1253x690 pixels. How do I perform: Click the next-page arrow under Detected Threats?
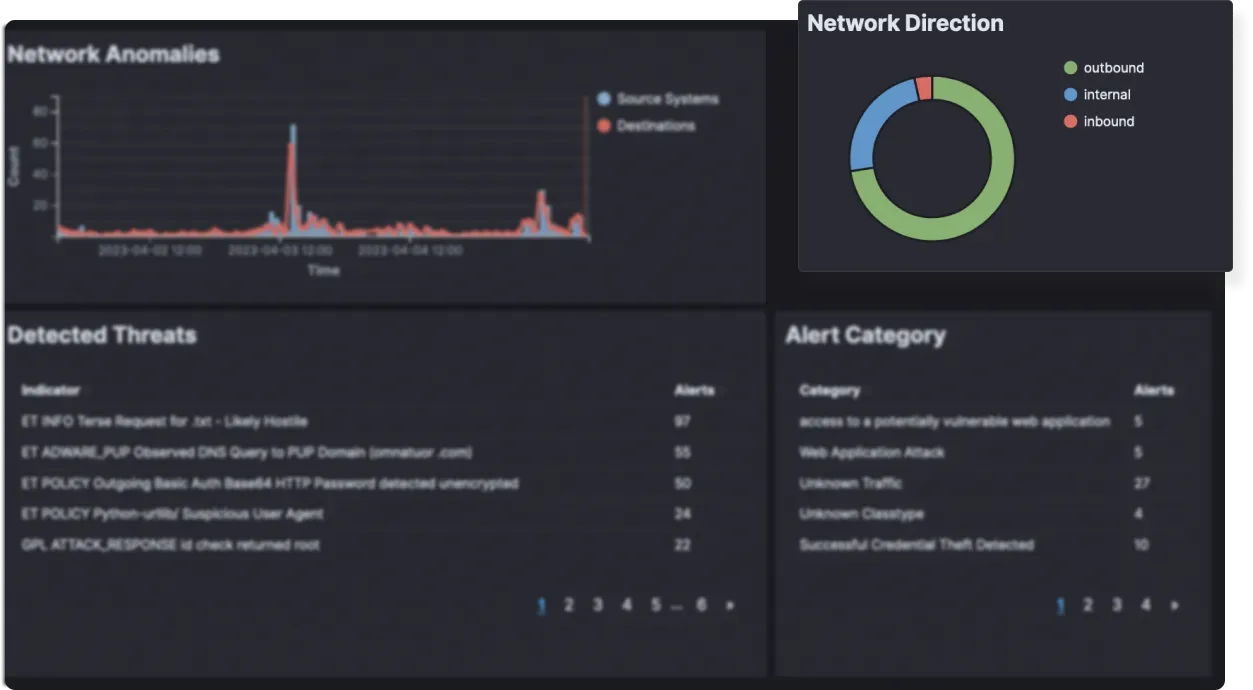tap(731, 605)
